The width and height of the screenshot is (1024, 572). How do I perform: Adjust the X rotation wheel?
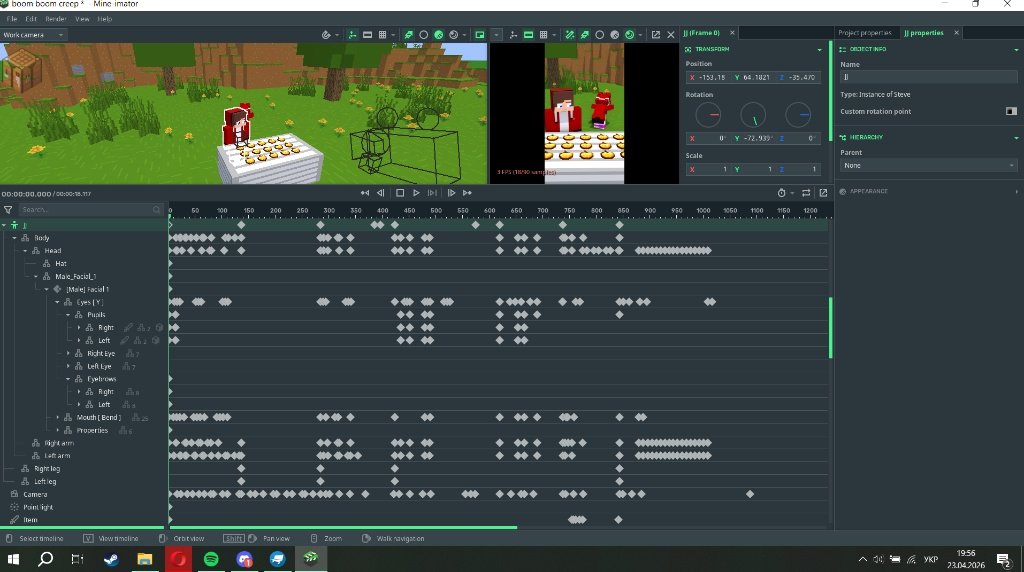tap(708, 115)
